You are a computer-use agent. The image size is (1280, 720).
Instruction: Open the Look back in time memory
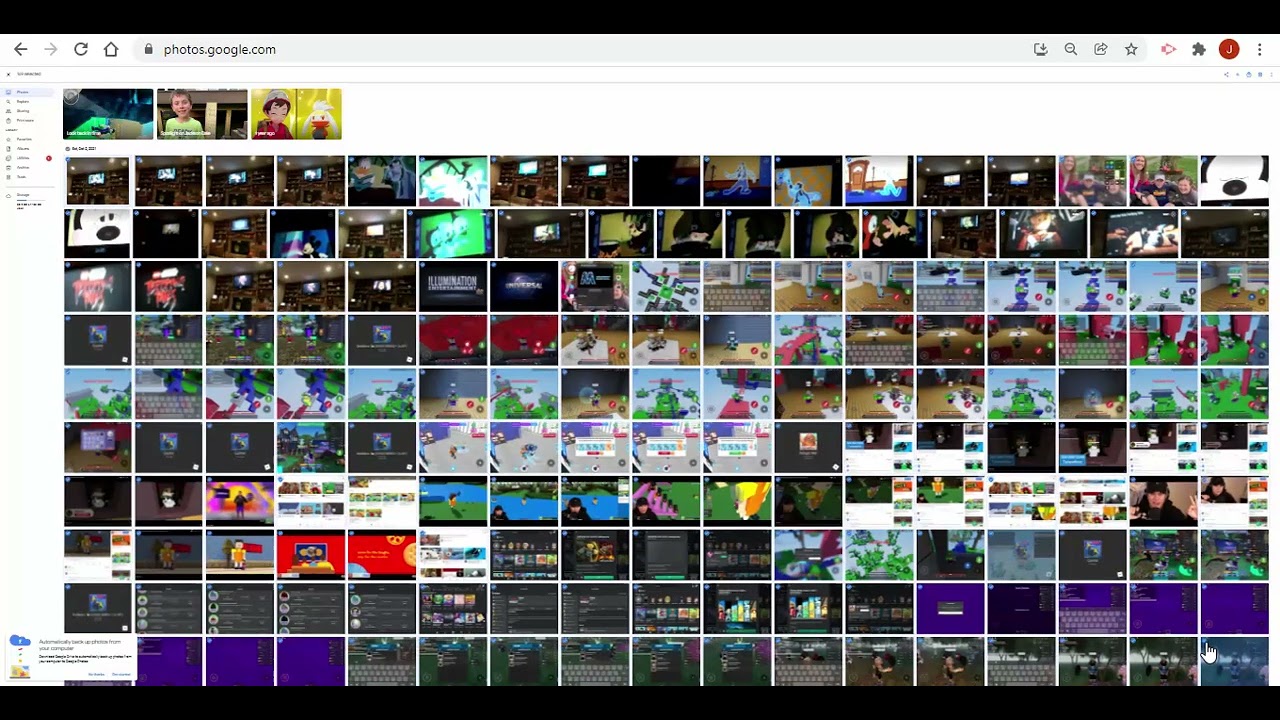tap(108, 114)
